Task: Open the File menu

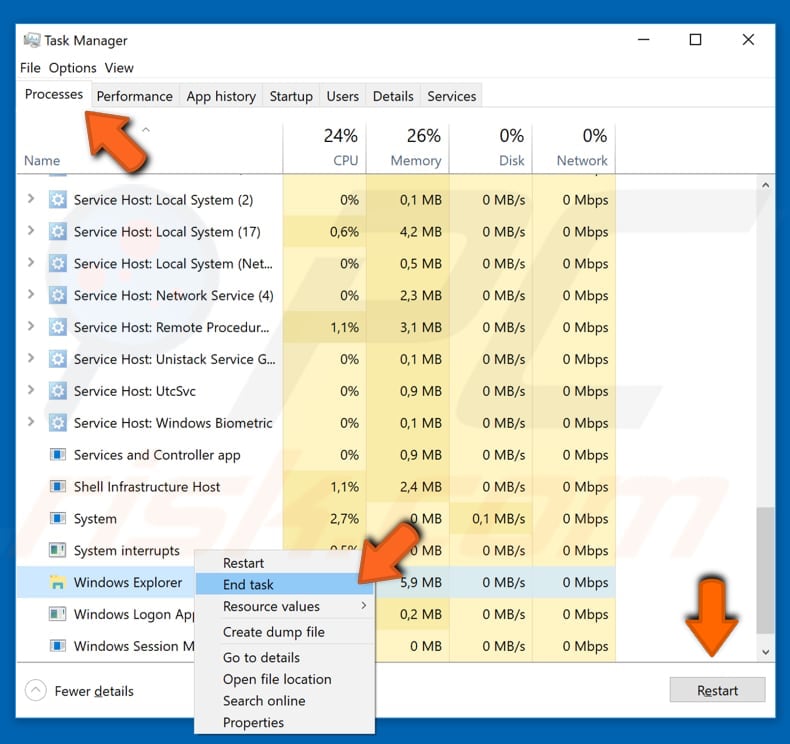Action: pyautogui.click(x=30, y=67)
